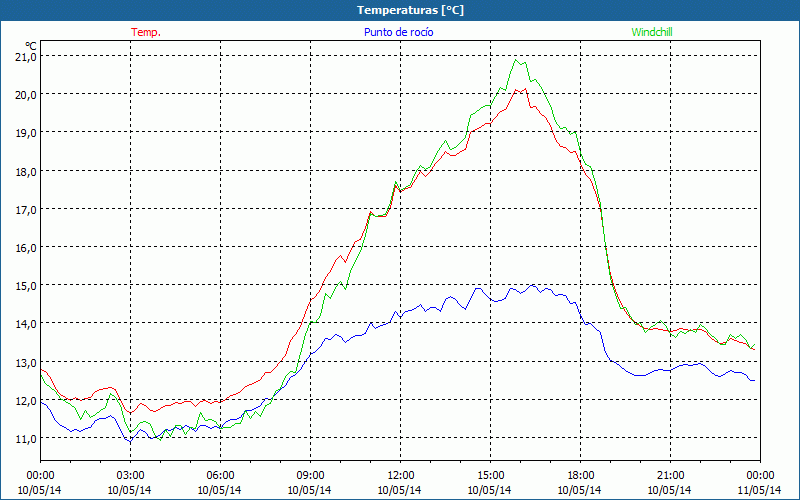Click the 14,0 y-axis value
Viewport: 800px width, 500px height.
click(x=26, y=324)
